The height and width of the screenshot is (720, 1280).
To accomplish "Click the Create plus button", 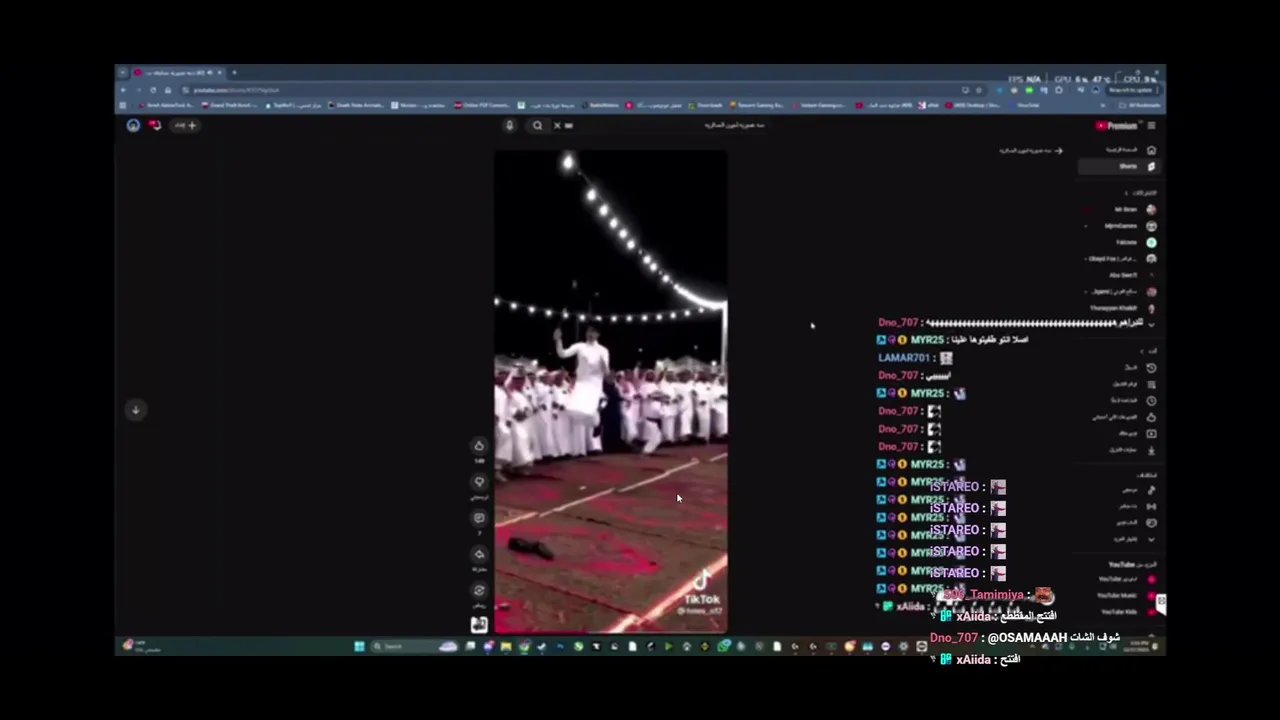I will click(186, 125).
